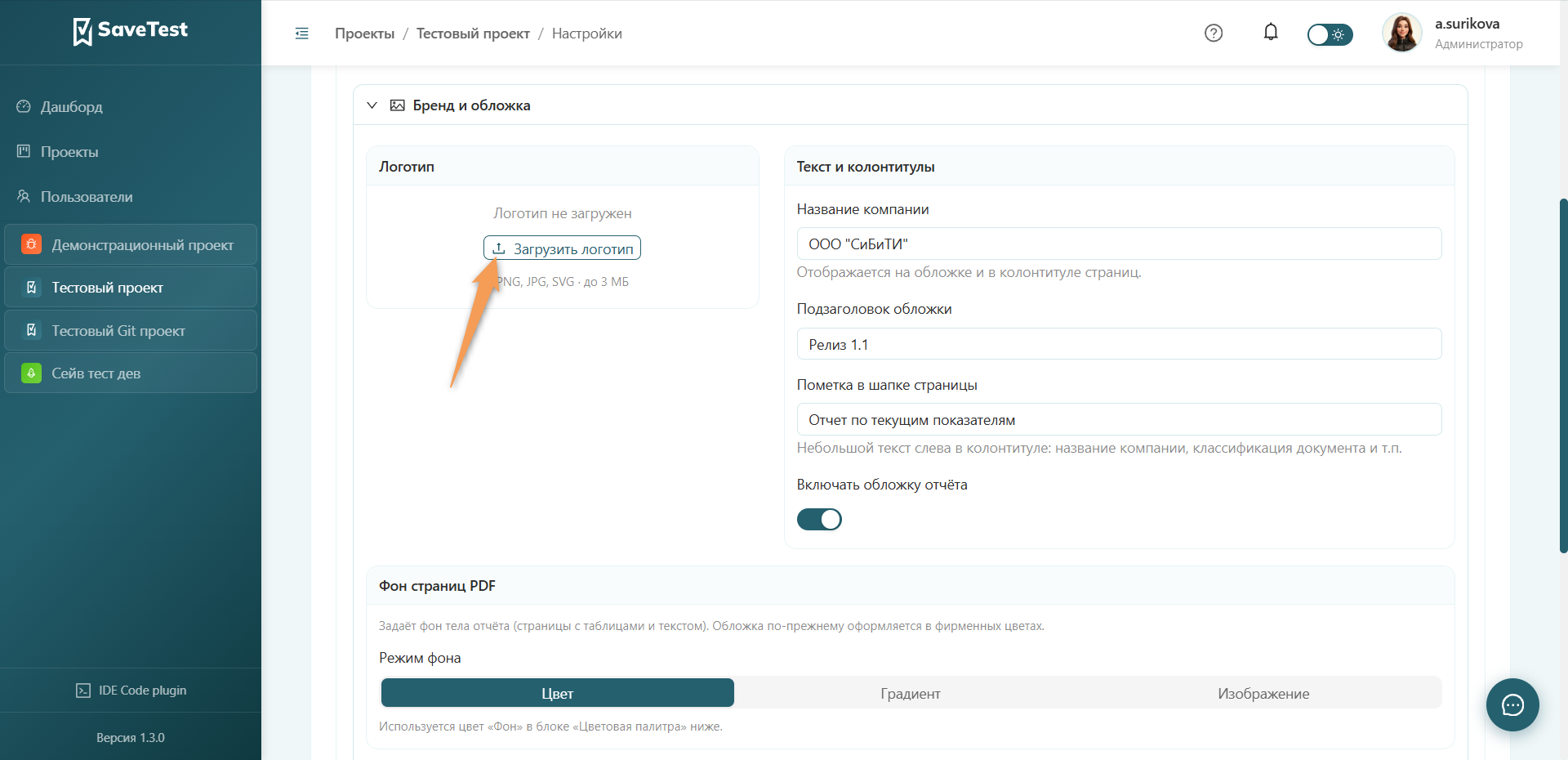Disable the Включать обложку отчёта switch
1568x760 pixels.
(819, 519)
